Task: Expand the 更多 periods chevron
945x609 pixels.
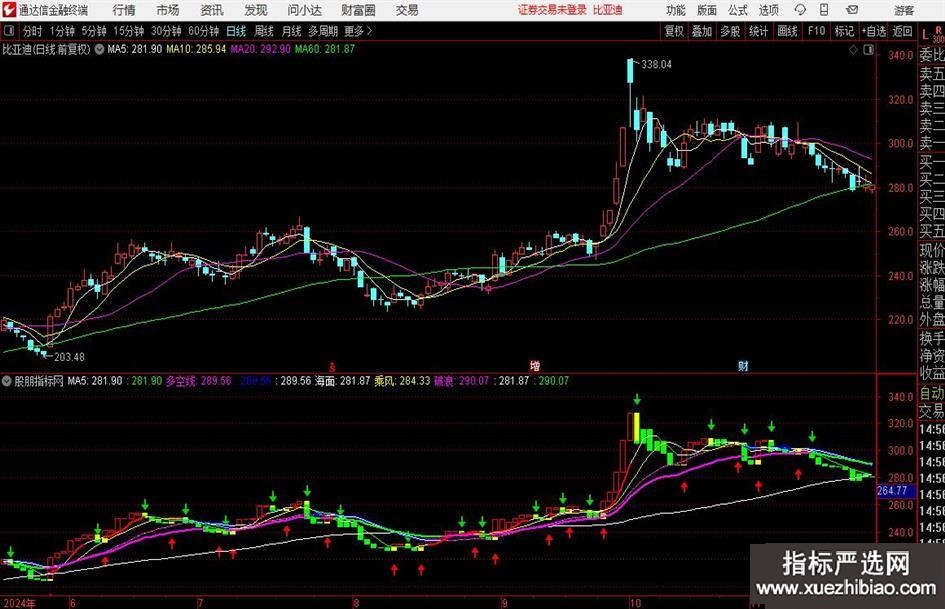Action: (369, 31)
